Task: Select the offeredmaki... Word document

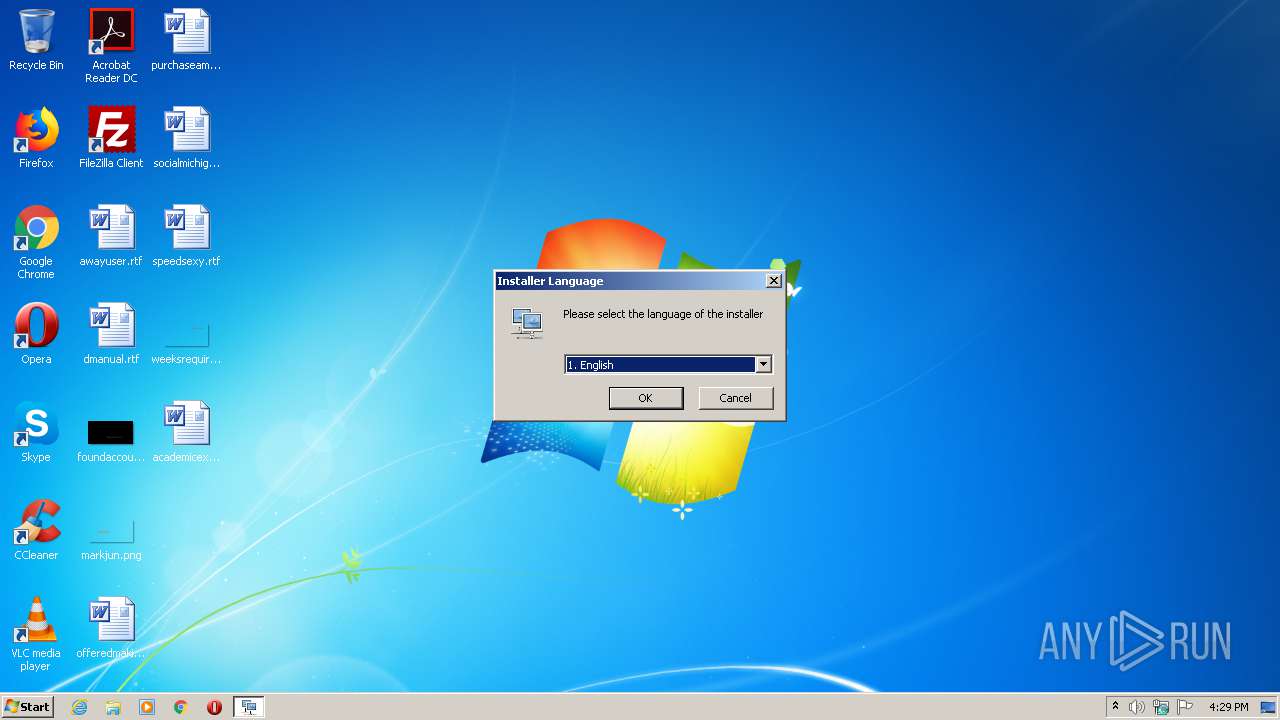Action: click(111, 628)
